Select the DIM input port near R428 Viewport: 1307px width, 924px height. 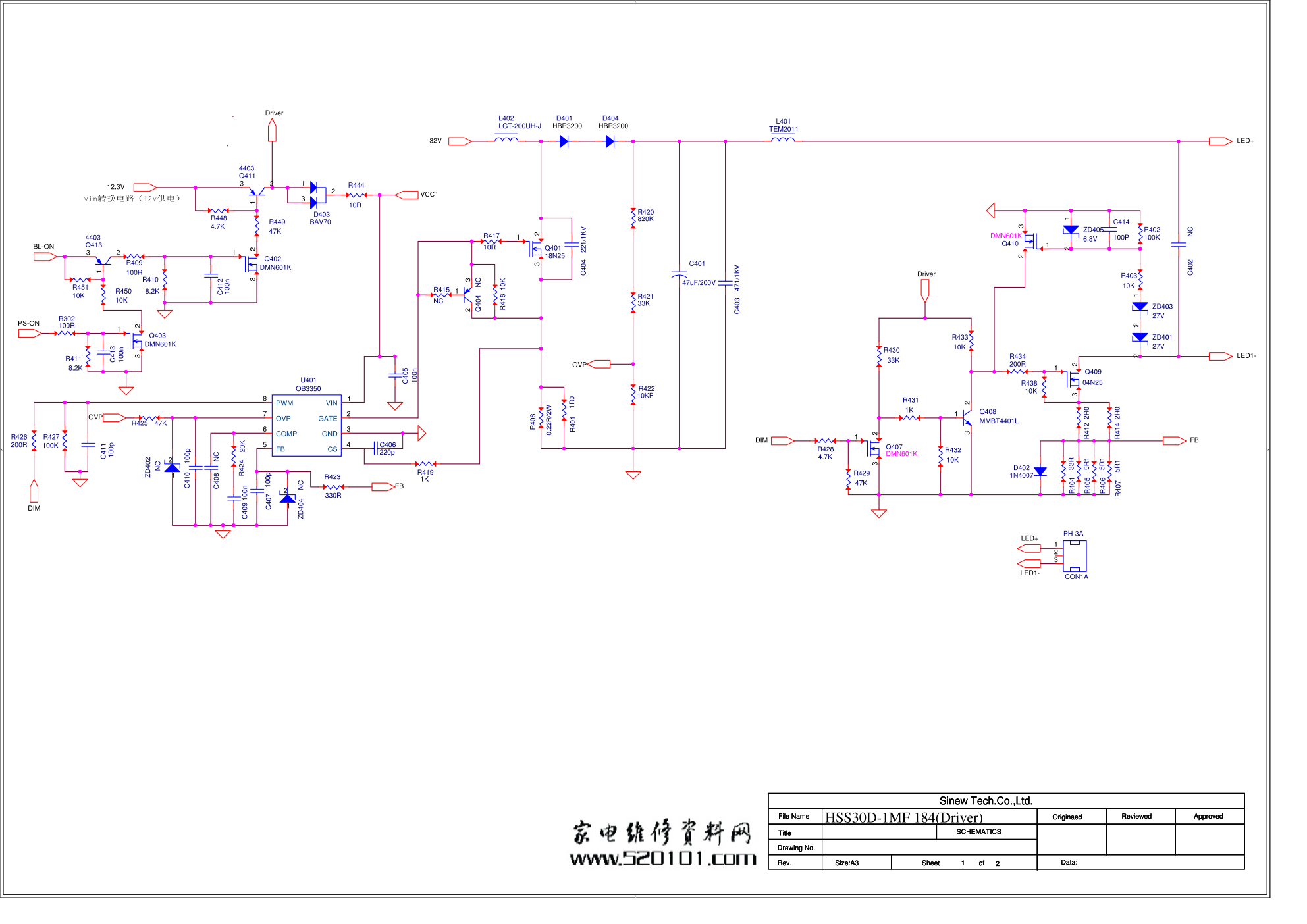pos(783,441)
